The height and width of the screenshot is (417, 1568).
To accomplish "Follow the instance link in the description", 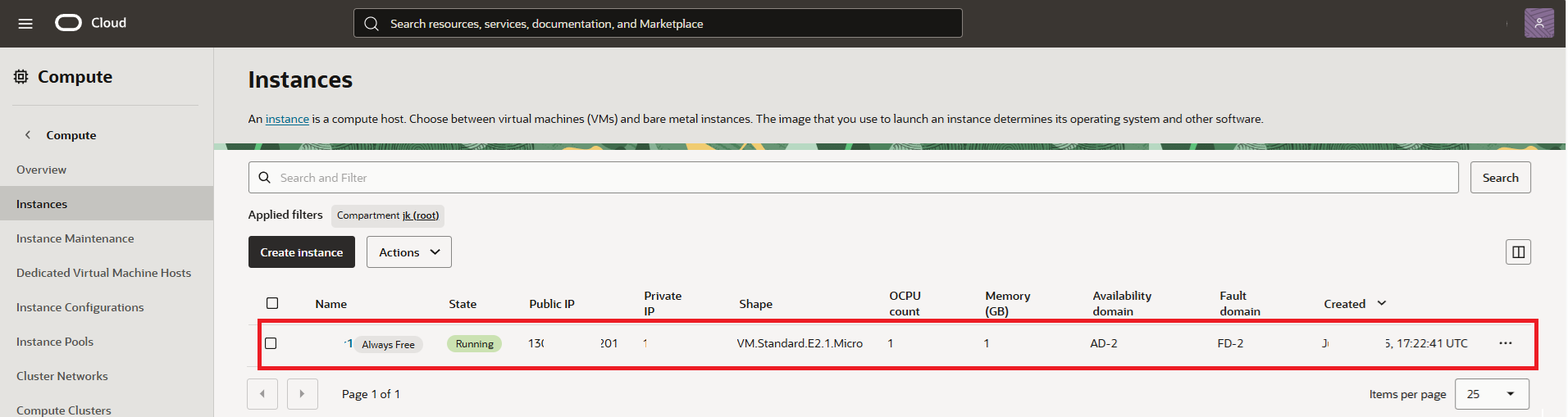I will [x=287, y=120].
